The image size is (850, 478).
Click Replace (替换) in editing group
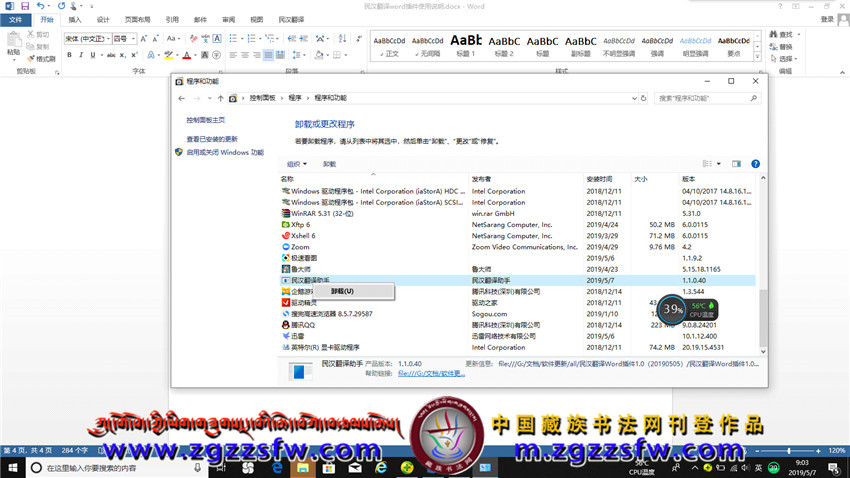tap(781, 47)
